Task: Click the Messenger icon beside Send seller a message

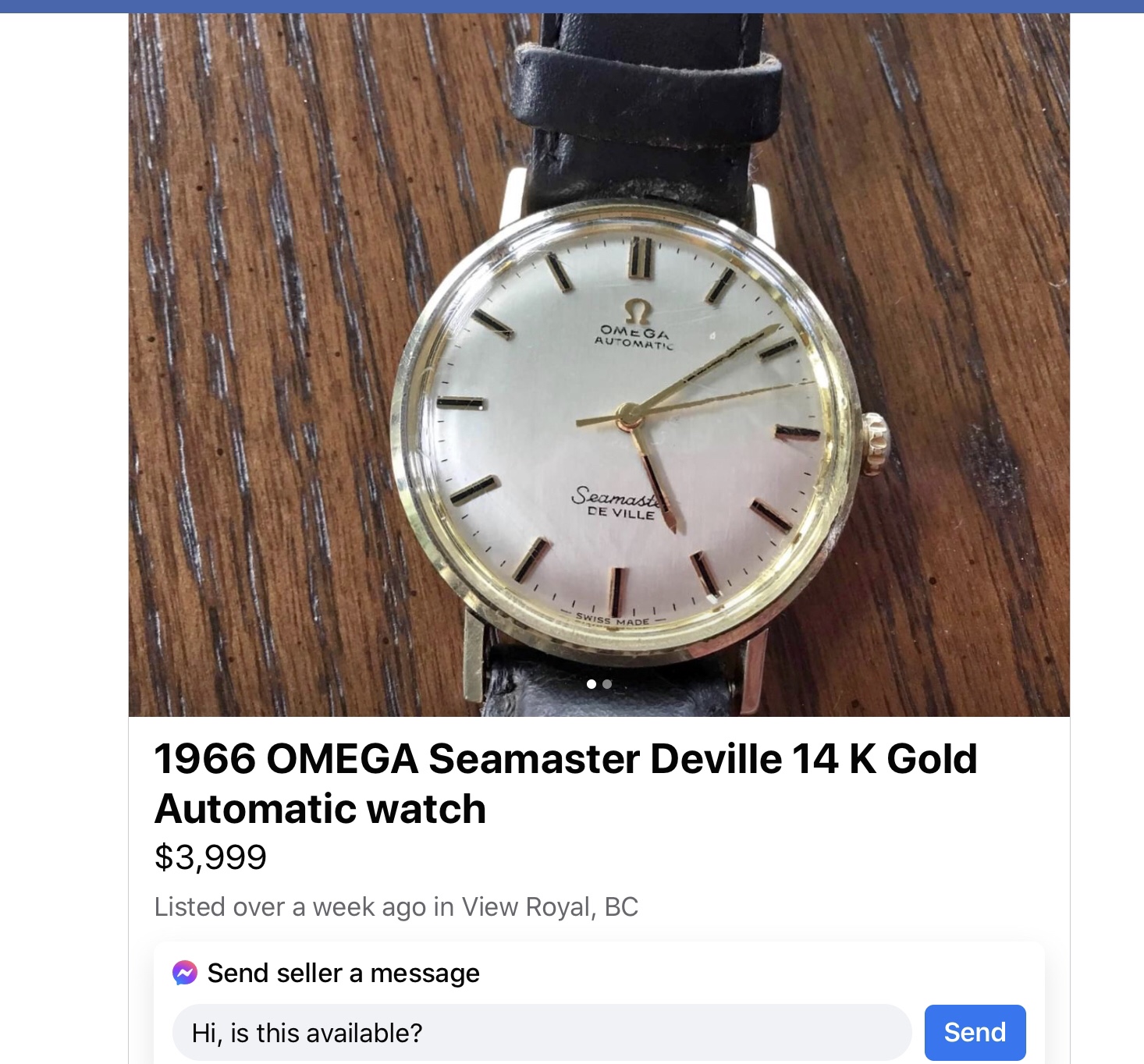Action: 185,973
